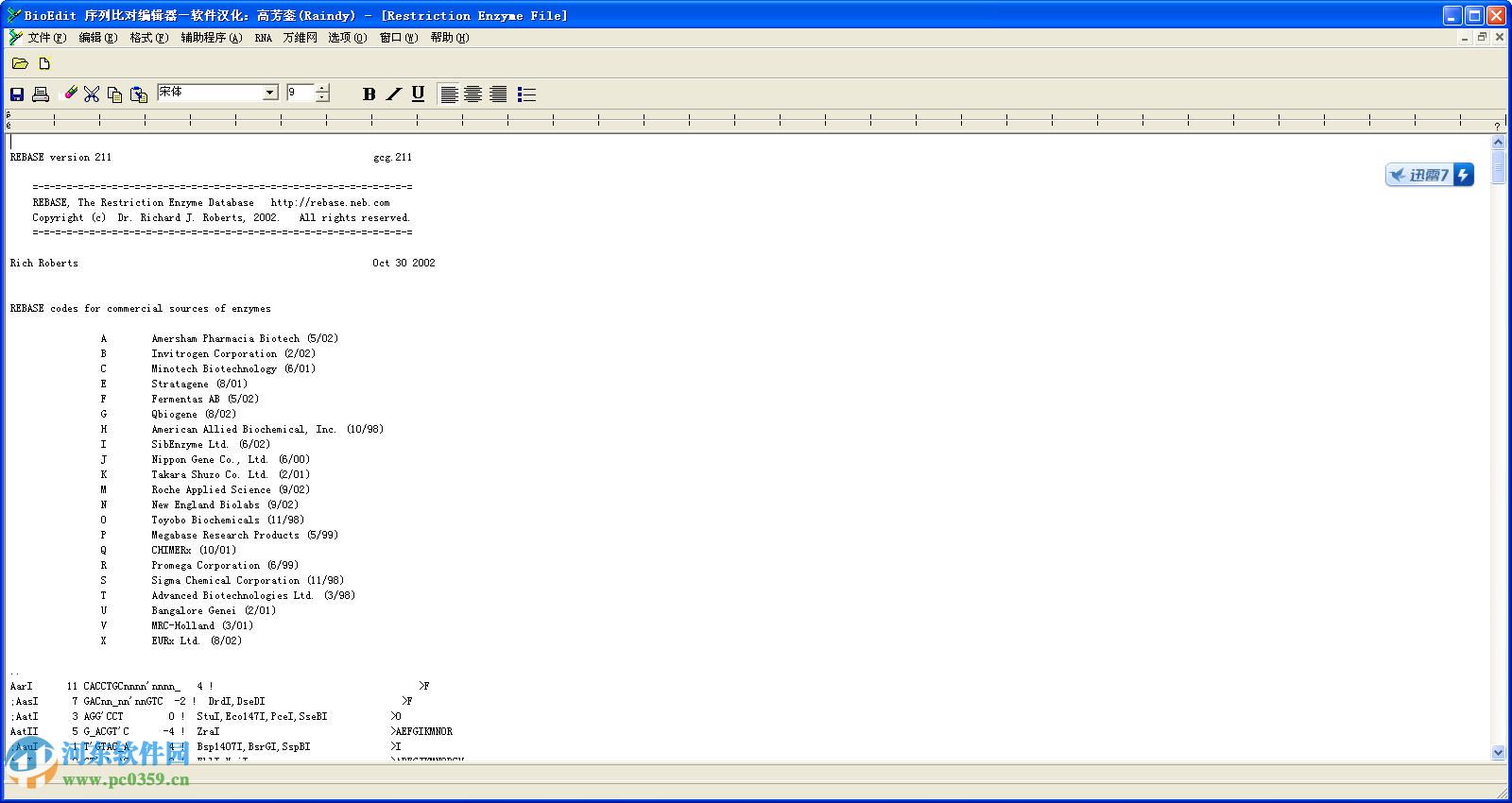Click the BioEdit application icon in the menu bar
The height and width of the screenshot is (803, 1512).
click(15, 38)
